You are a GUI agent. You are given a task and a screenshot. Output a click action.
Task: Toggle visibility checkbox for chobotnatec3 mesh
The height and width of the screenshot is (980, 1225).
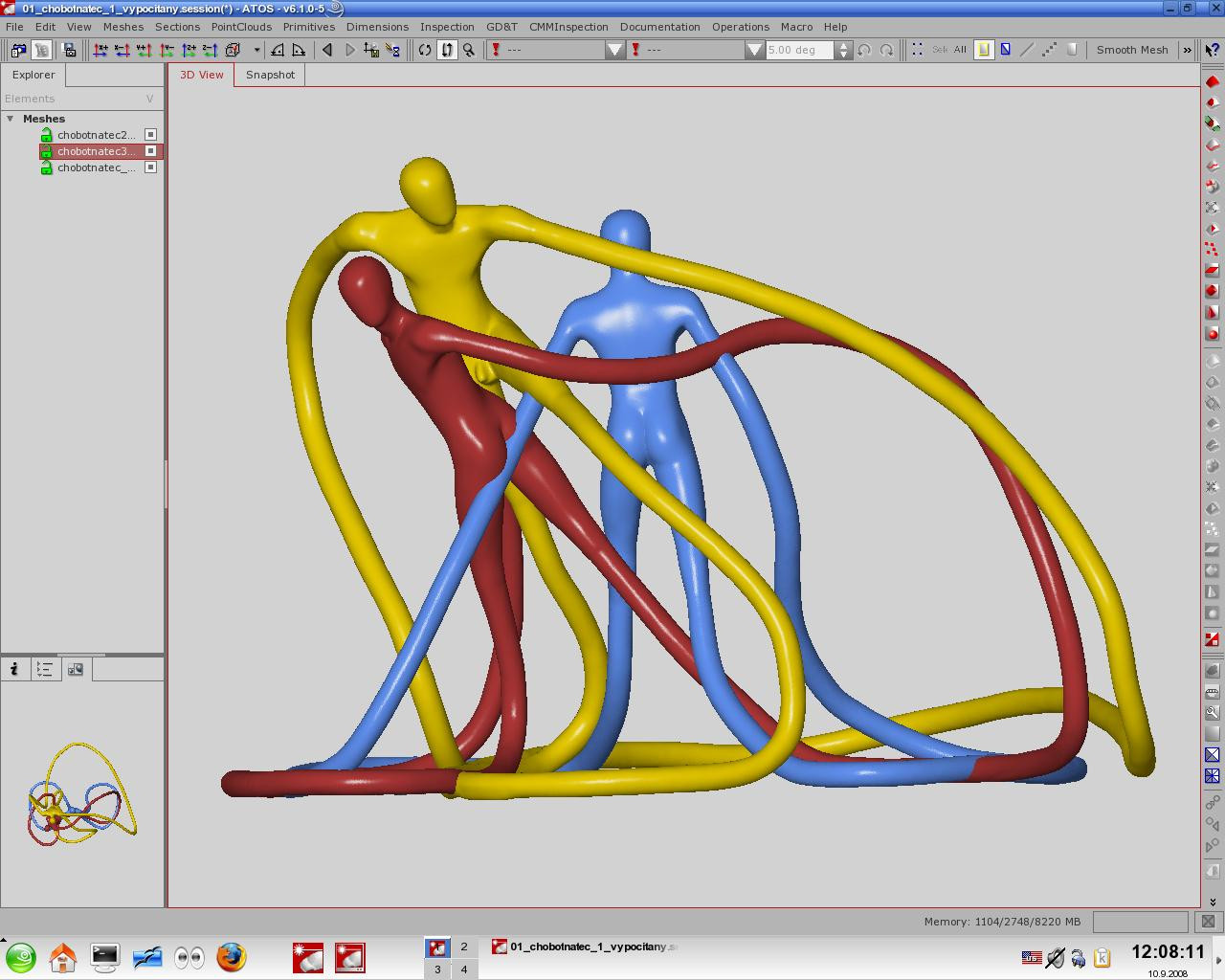[150, 151]
